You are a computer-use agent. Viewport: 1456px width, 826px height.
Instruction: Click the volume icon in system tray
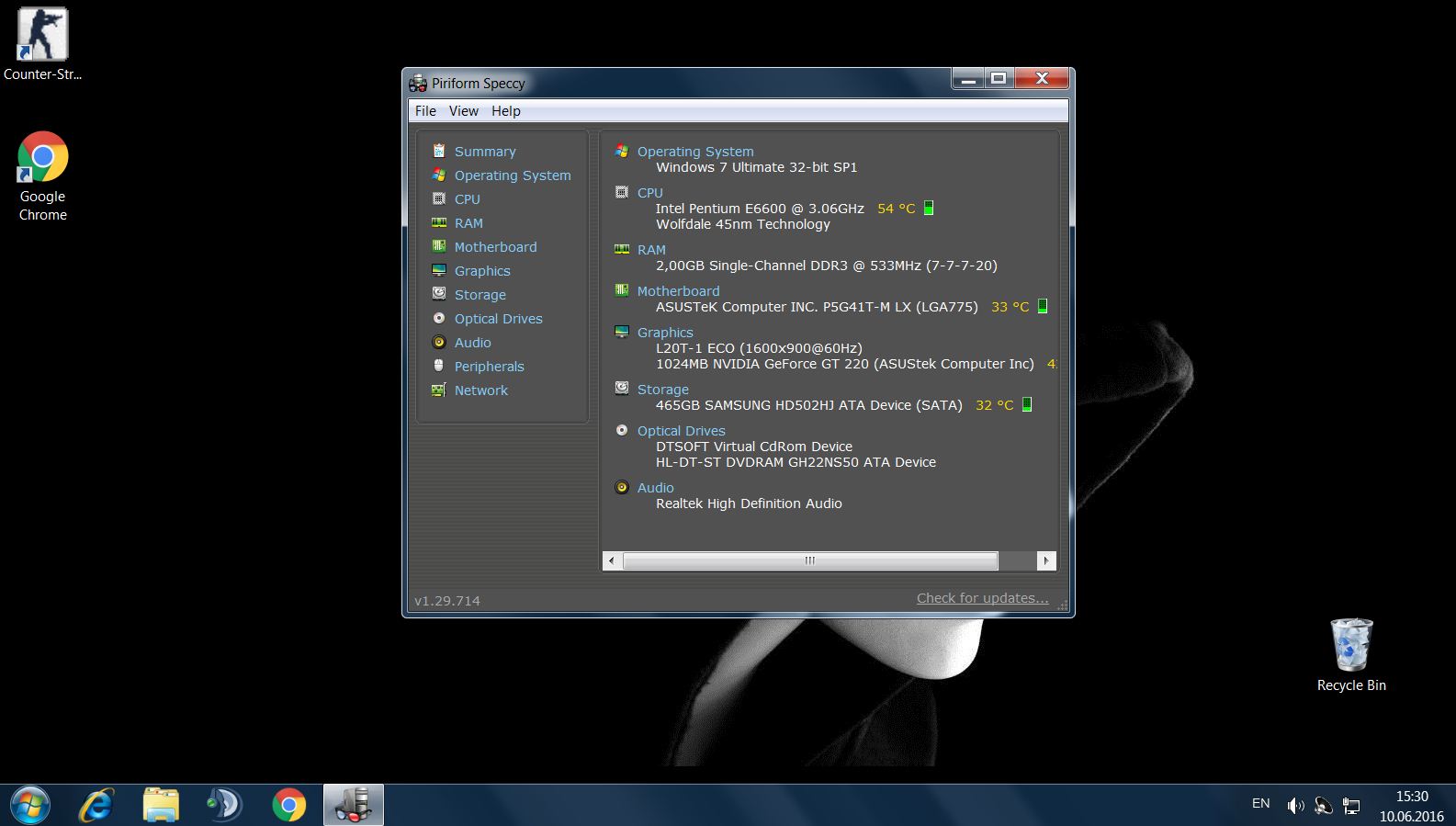[x=1295, y=806]
